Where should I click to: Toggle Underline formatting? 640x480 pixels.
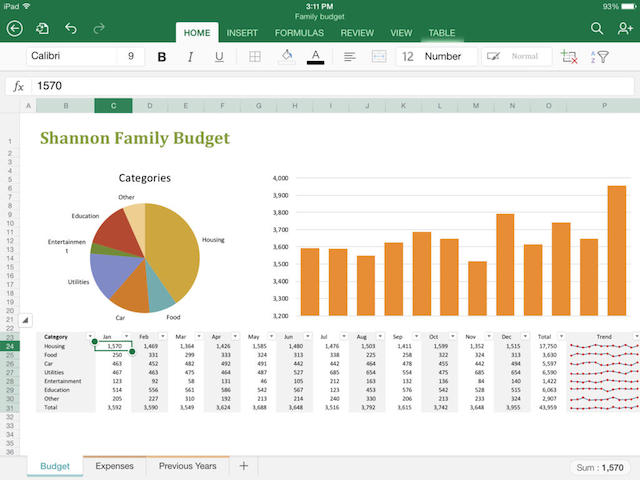219,57
